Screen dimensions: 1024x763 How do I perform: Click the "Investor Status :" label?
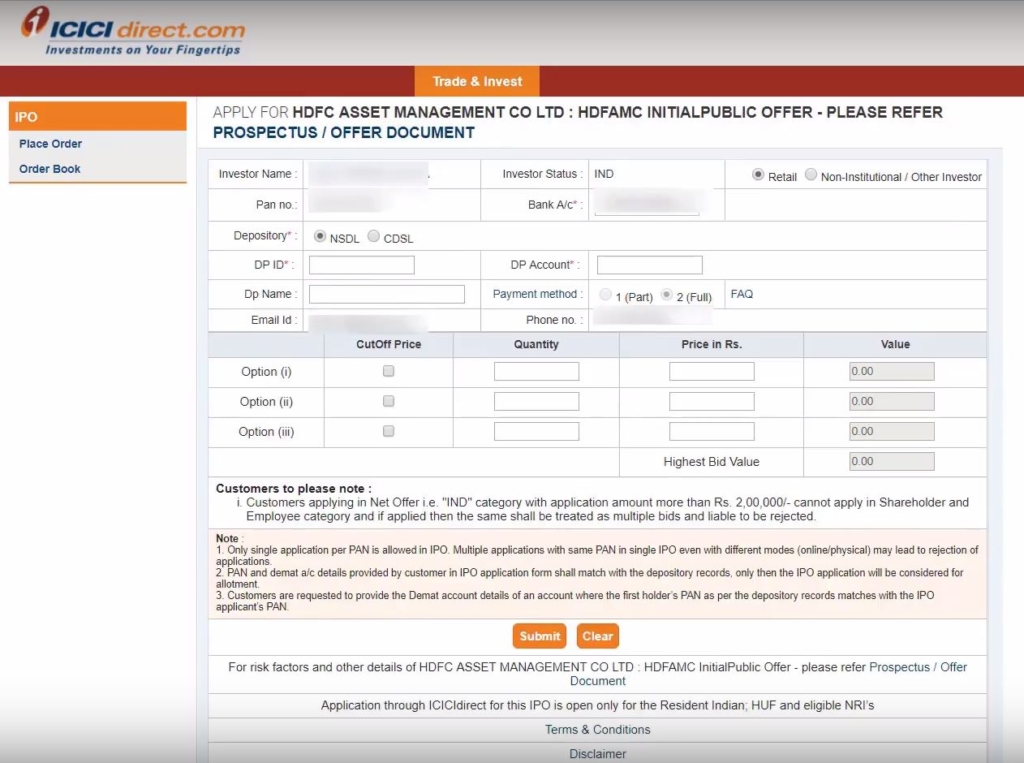(x=543, y=174)
